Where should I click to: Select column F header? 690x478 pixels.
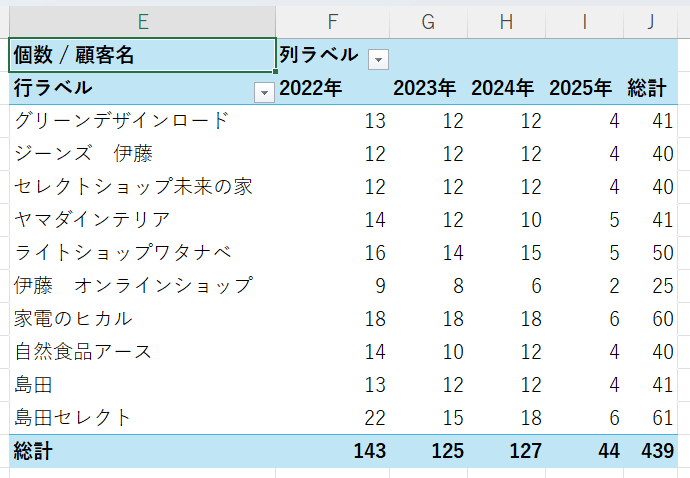pyautogui.click(x=333, y=21)
